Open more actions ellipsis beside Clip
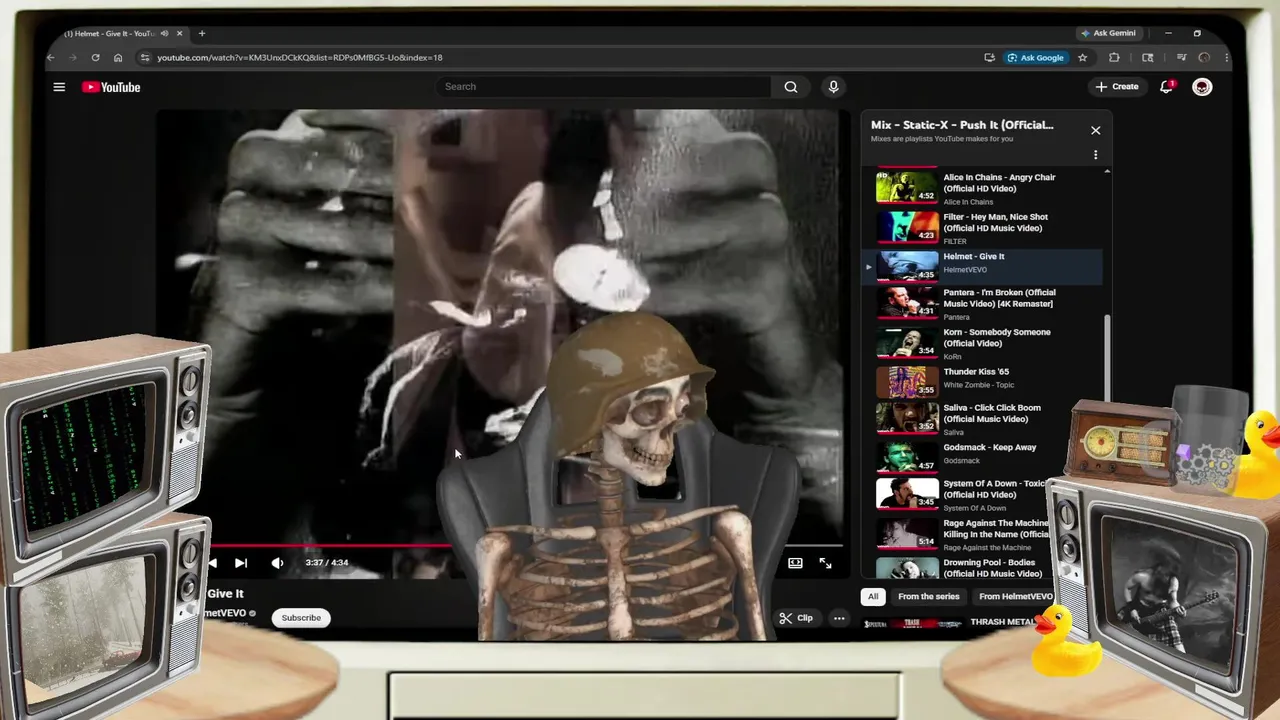Image resolution: width=1280 pixels, height=720 pixels. click(839, 618)
